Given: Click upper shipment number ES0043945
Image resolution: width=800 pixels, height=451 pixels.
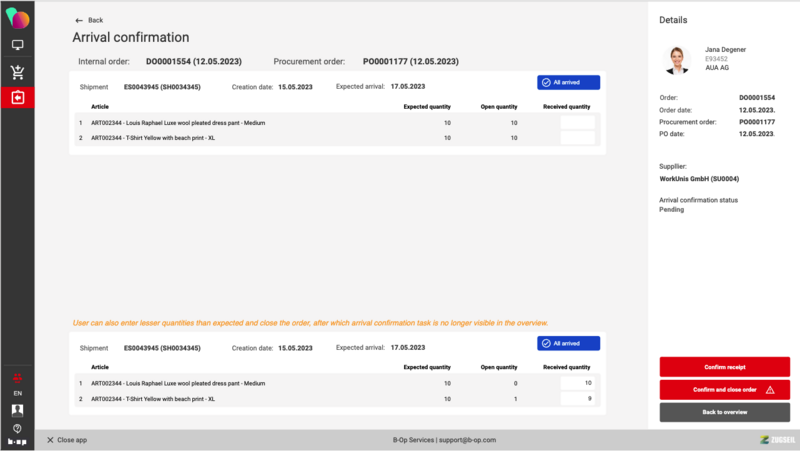Looking at the screenshot, I should (x=162, y=87).
